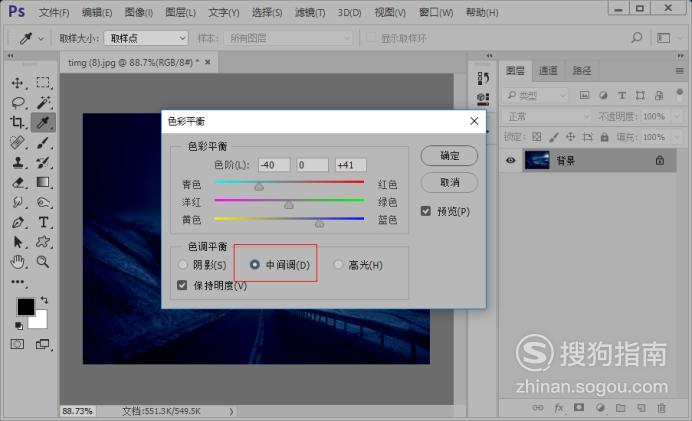Open the 不透明度 opacity dropdown arrow
The image size is (692, 421).
click(676, 117)
